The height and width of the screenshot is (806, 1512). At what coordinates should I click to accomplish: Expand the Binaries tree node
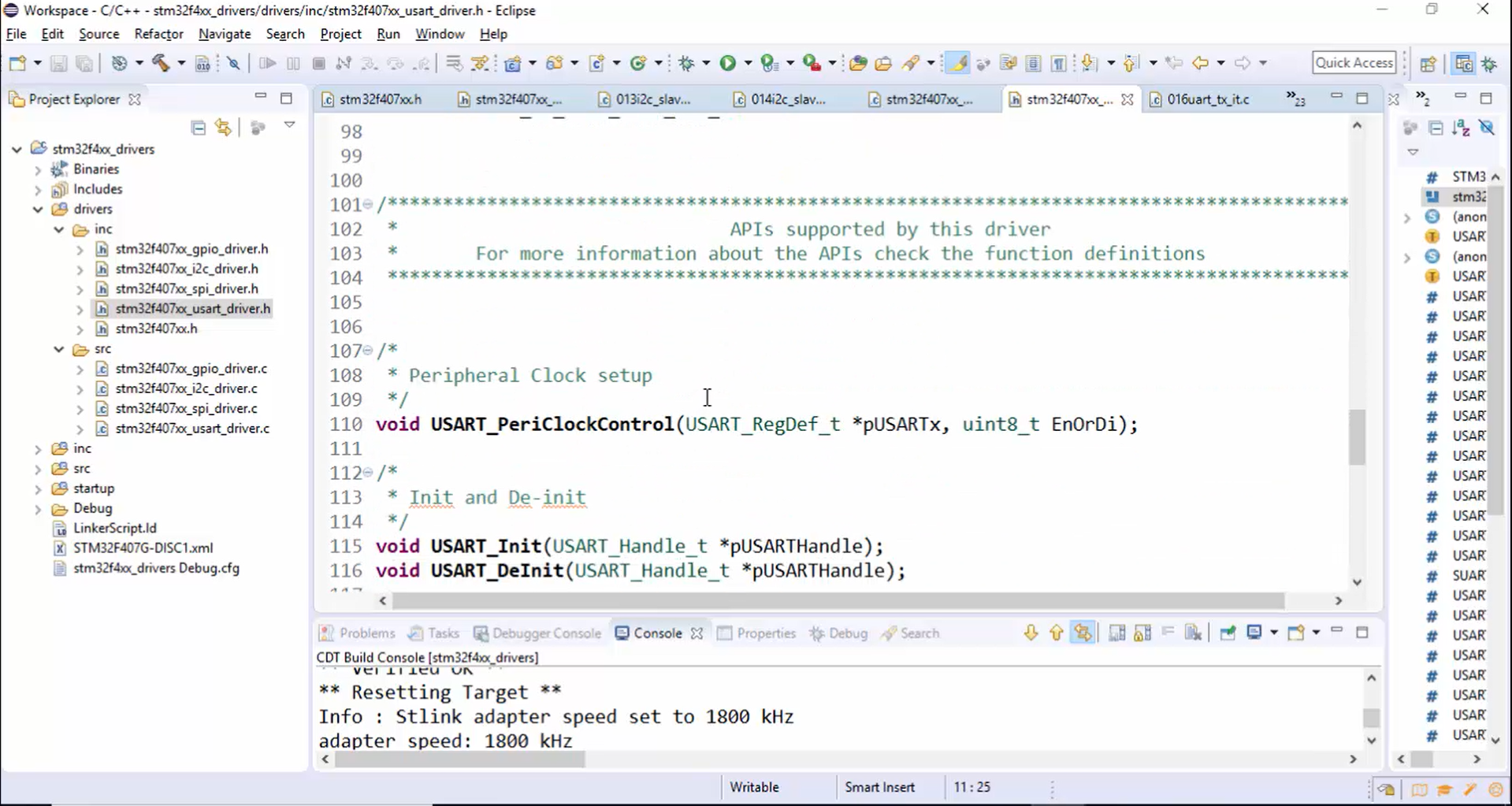38,169
